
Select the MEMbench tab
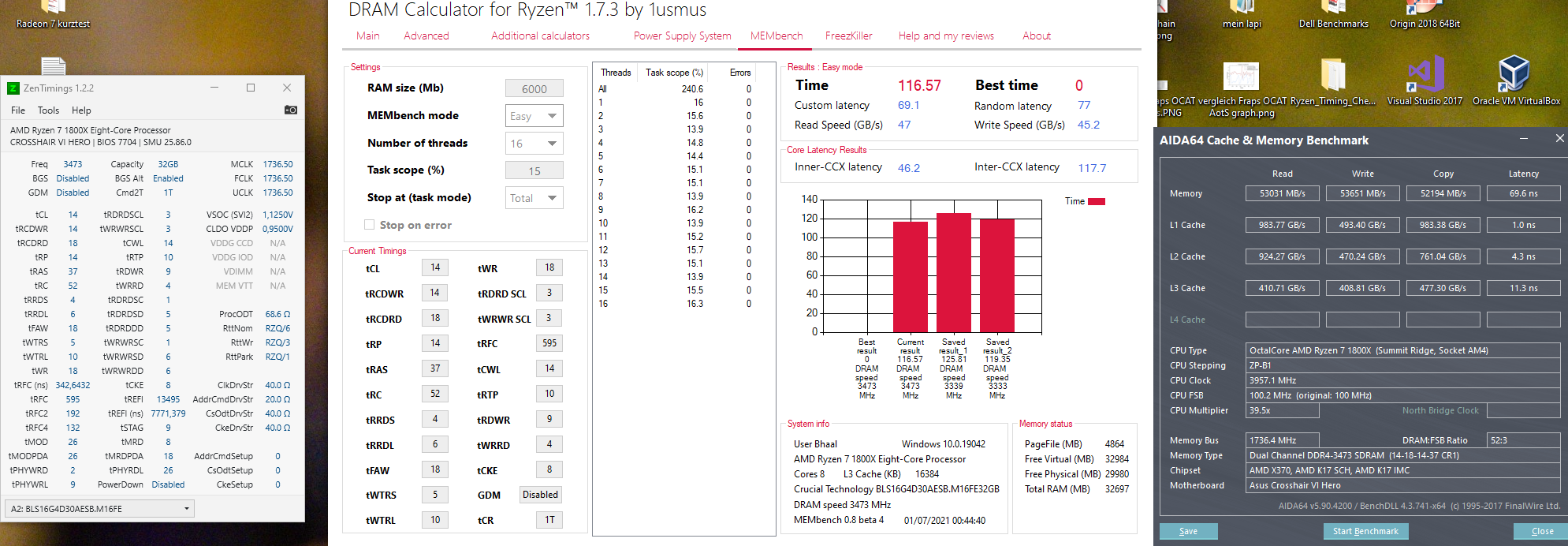point(777,36)
